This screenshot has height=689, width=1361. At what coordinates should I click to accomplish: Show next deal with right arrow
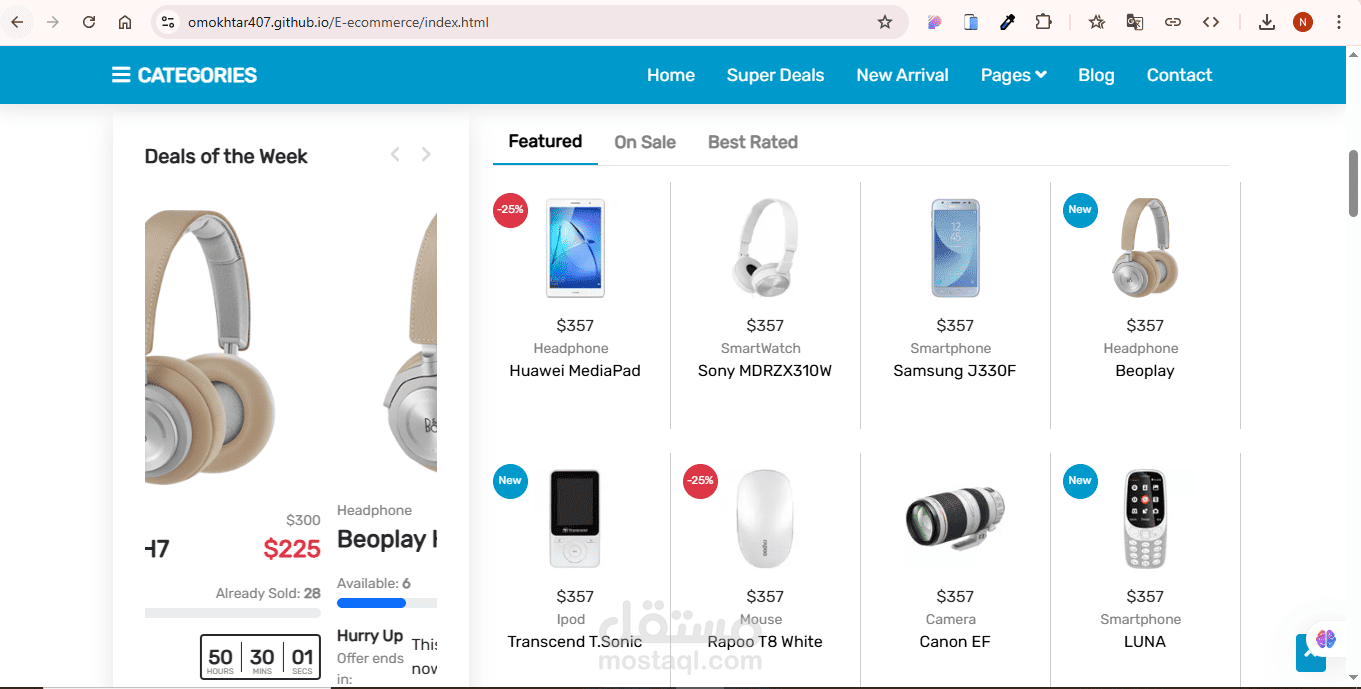(426, 154)
